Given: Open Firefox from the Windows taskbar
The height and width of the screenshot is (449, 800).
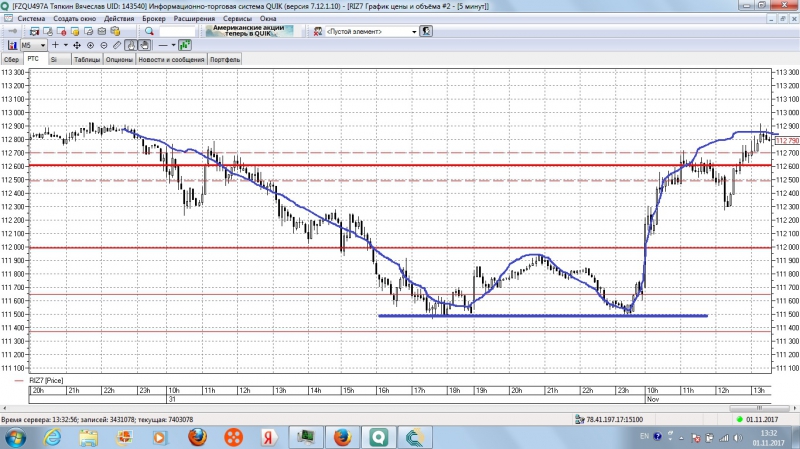Looking at the screenshot, I should coord(197,436).
